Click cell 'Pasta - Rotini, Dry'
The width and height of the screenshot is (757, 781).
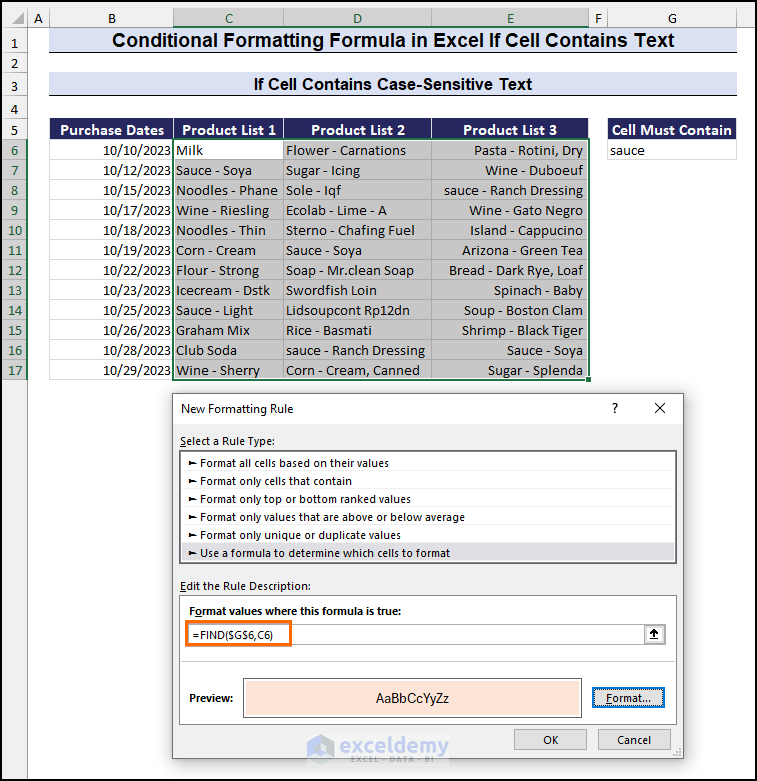[510, 150]
